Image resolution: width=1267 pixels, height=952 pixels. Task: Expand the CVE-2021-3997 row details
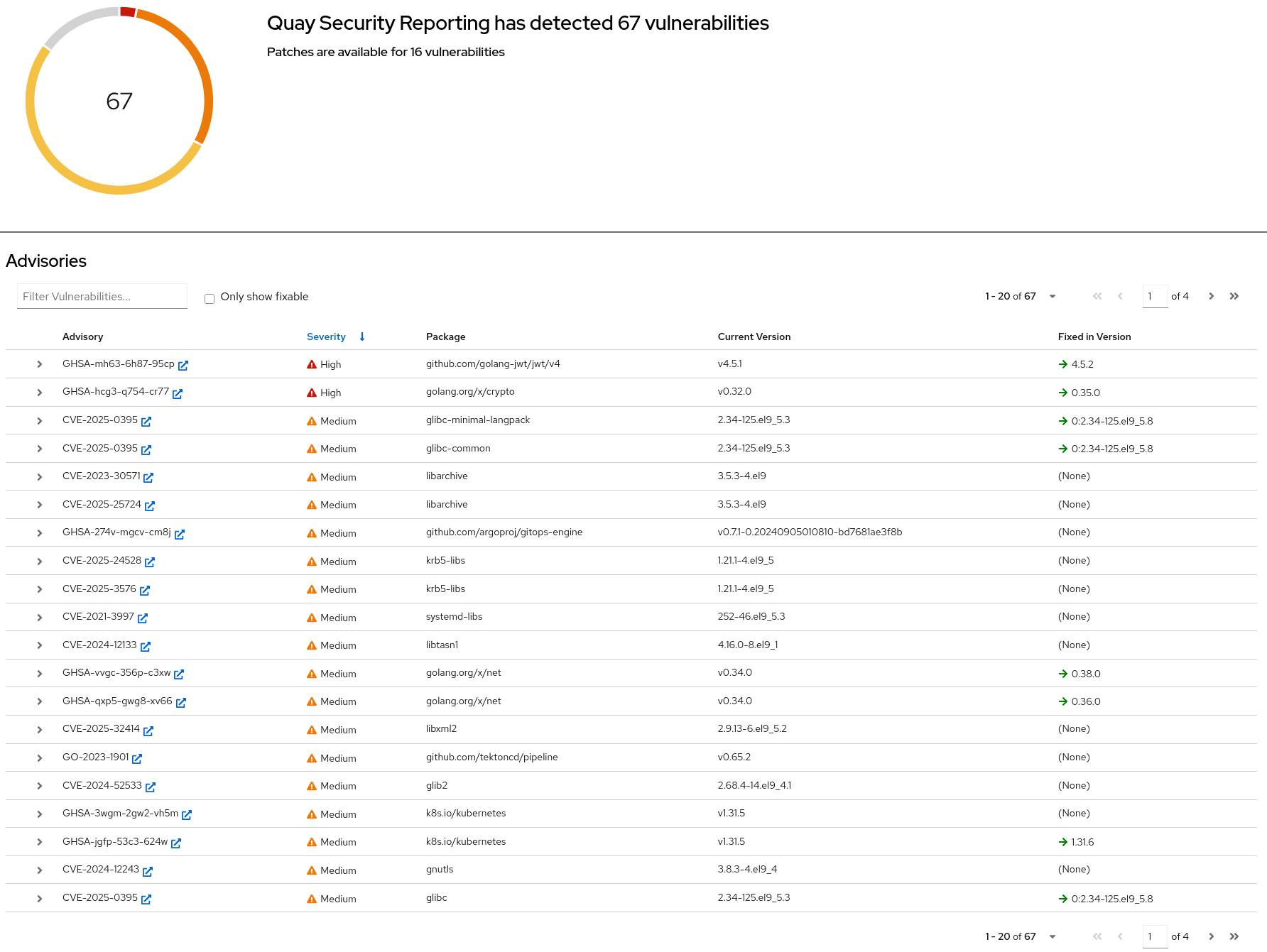tap(40, 618)
